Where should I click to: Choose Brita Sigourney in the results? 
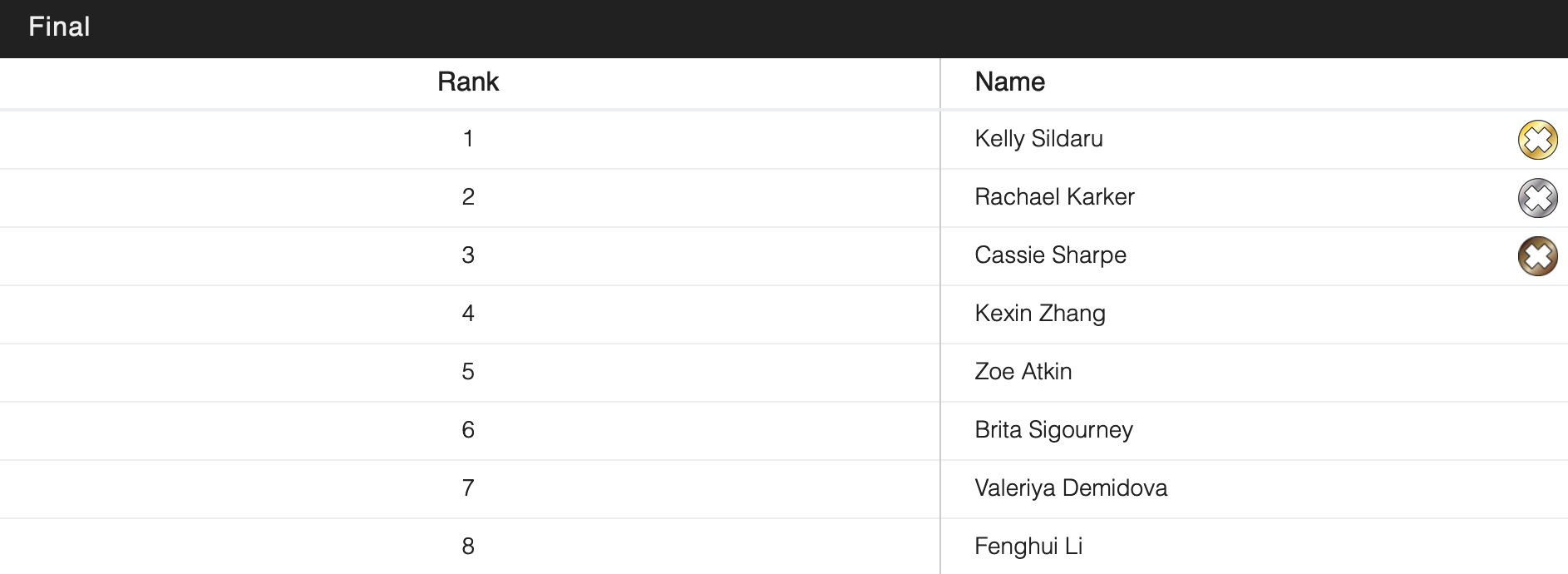pos(1053,430)
